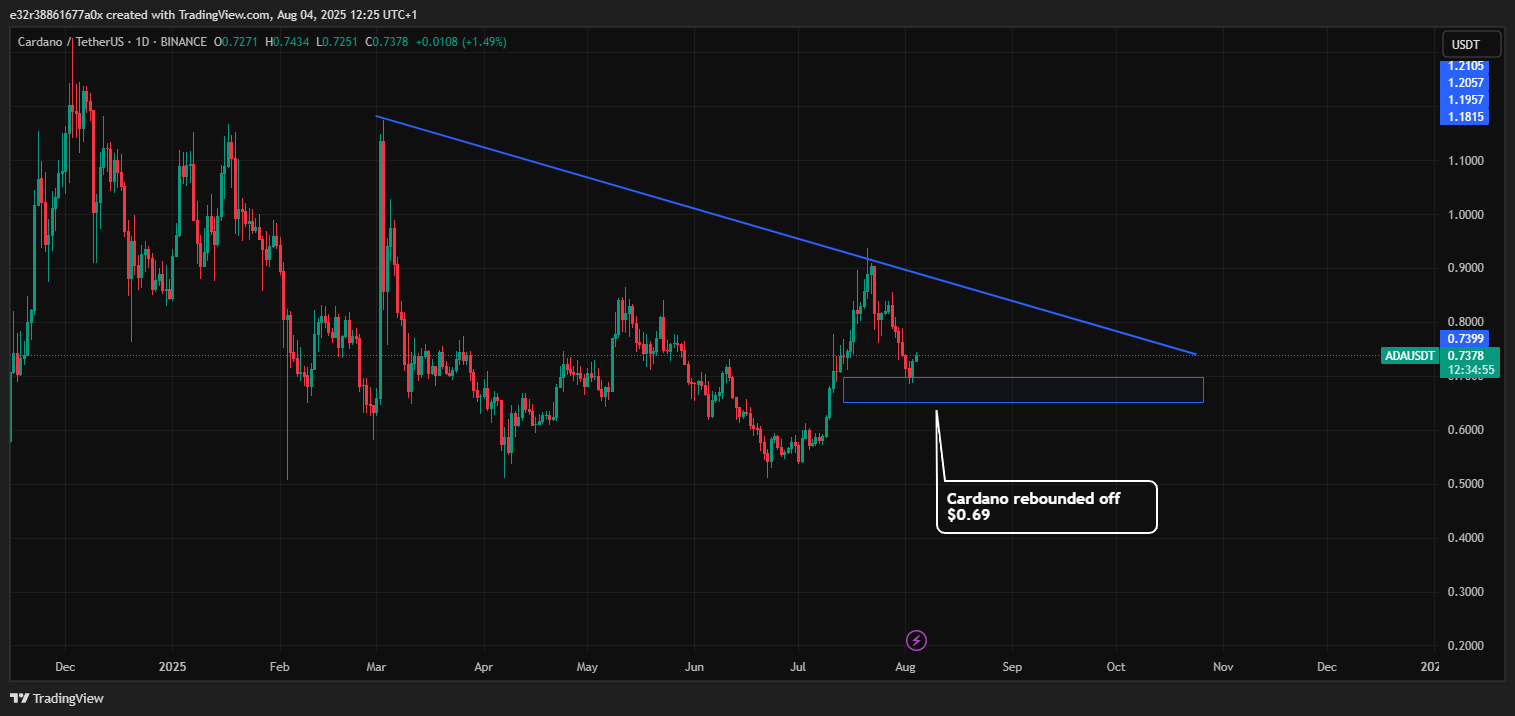Screen dimensions: 1515x716
Task: Click the Sep time axis label
Action: pos(1013,666)
